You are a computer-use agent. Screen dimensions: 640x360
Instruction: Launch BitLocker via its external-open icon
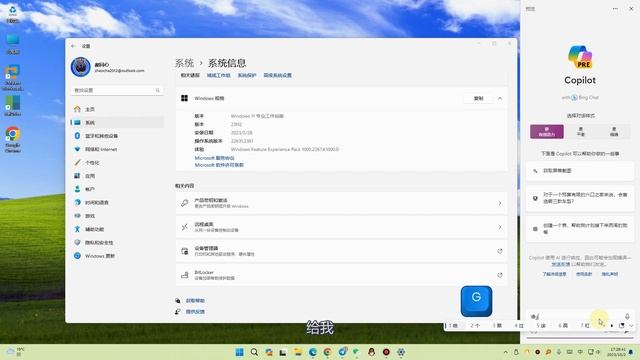500,275
